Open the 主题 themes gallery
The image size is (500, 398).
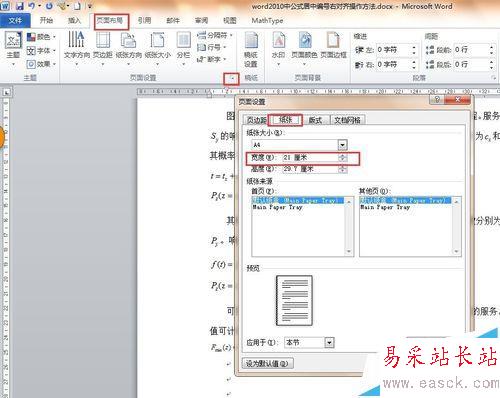(x=13, y=48)
